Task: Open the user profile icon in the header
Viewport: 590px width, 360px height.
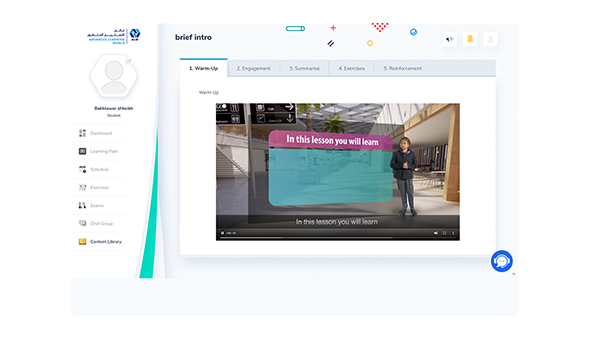Action: tap(490, 39)
